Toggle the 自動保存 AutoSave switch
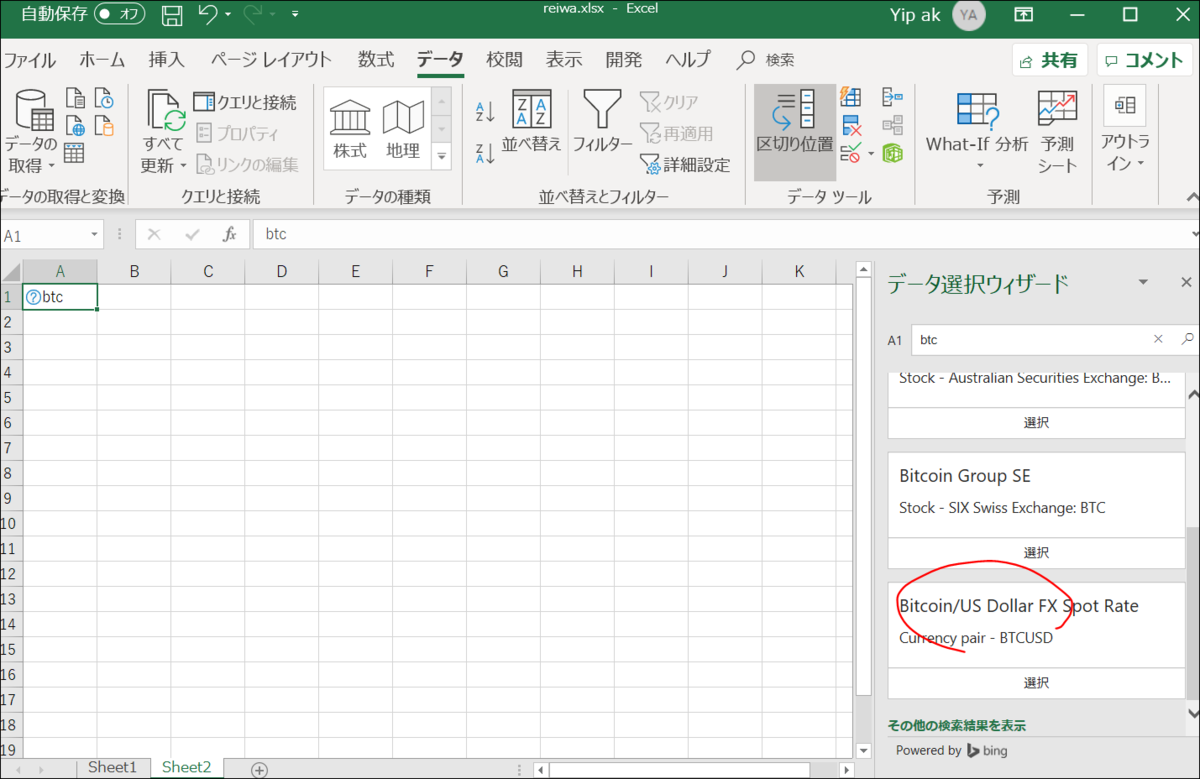 click(119, 15)
